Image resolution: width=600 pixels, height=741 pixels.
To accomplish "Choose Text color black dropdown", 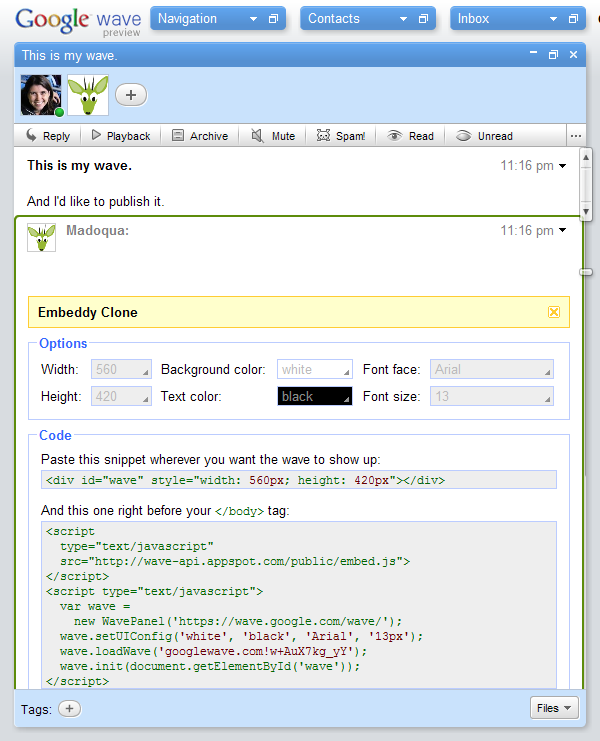I will [x=315, y=396].
